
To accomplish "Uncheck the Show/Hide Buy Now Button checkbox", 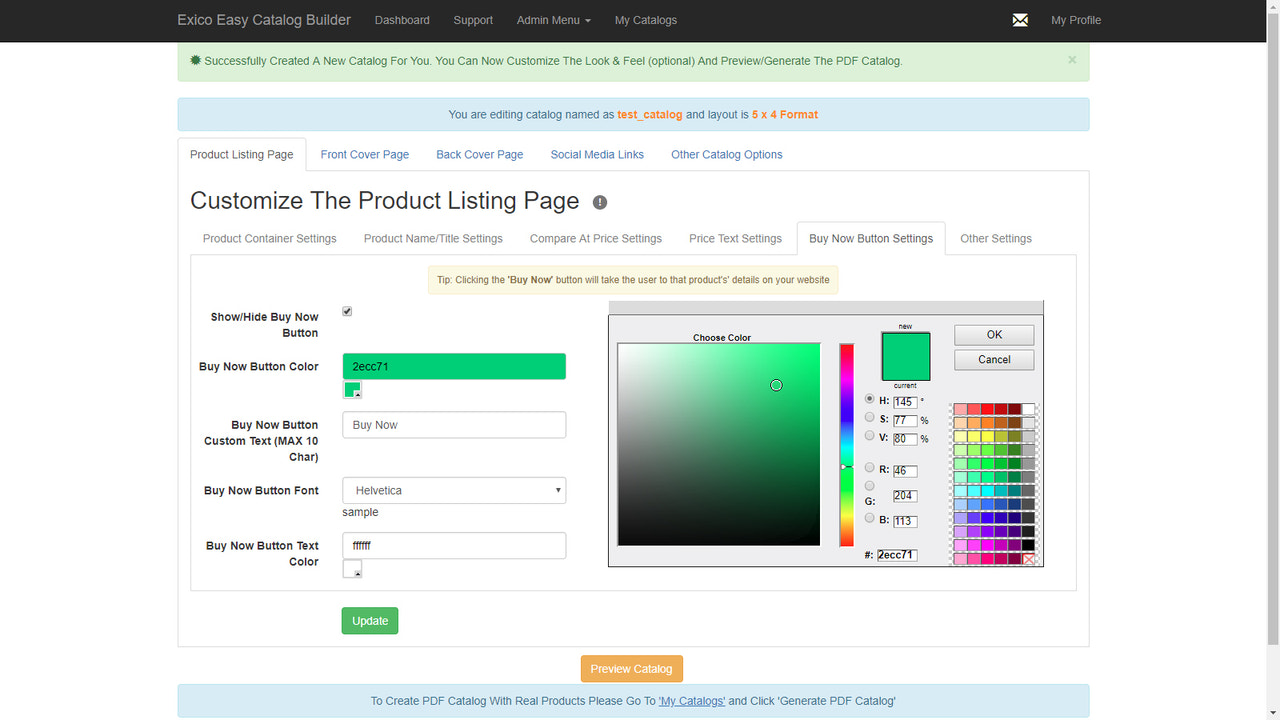I will tap(346, 311).
